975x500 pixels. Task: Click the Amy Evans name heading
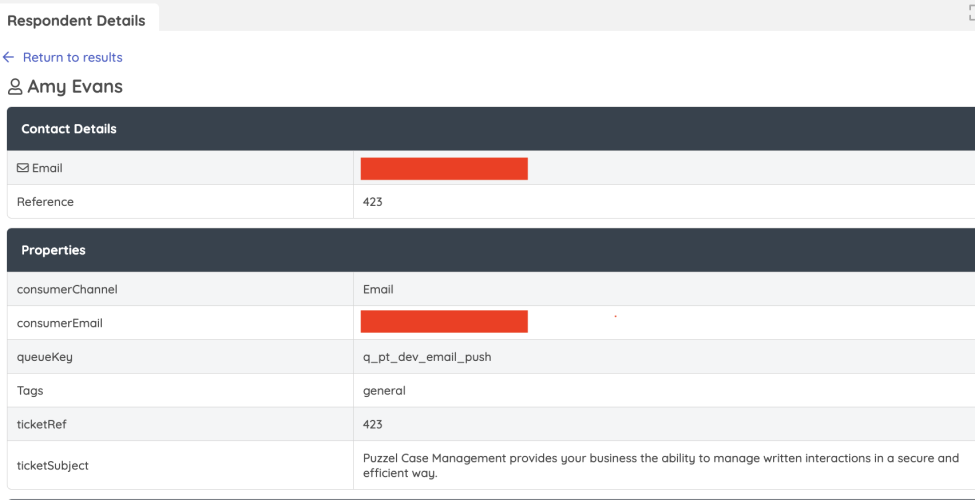click(75, 87)
